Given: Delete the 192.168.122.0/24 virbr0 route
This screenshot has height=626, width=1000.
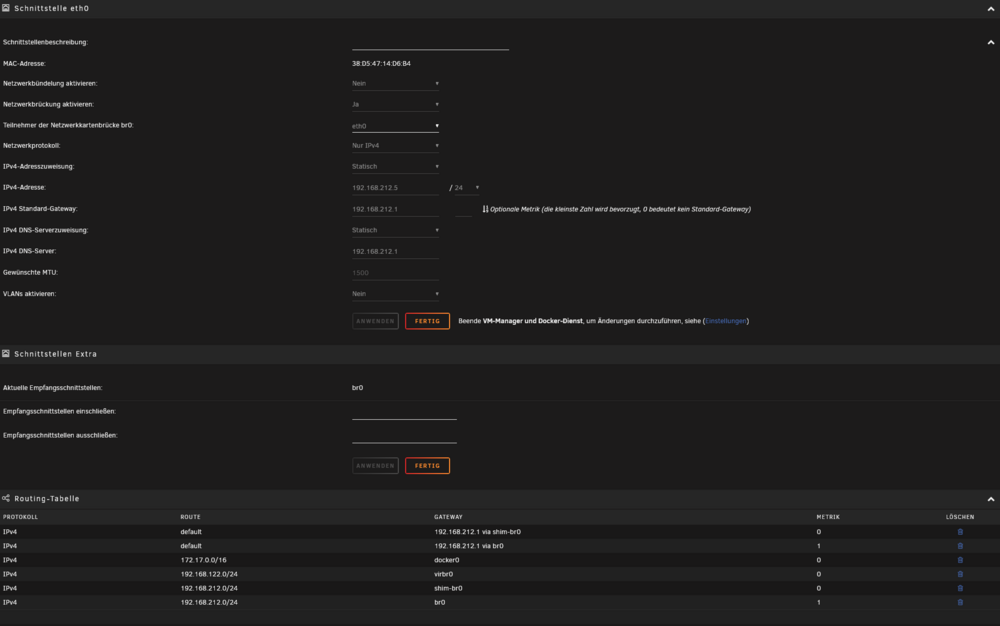Looking at the screenshot, I should pos(960,574).
